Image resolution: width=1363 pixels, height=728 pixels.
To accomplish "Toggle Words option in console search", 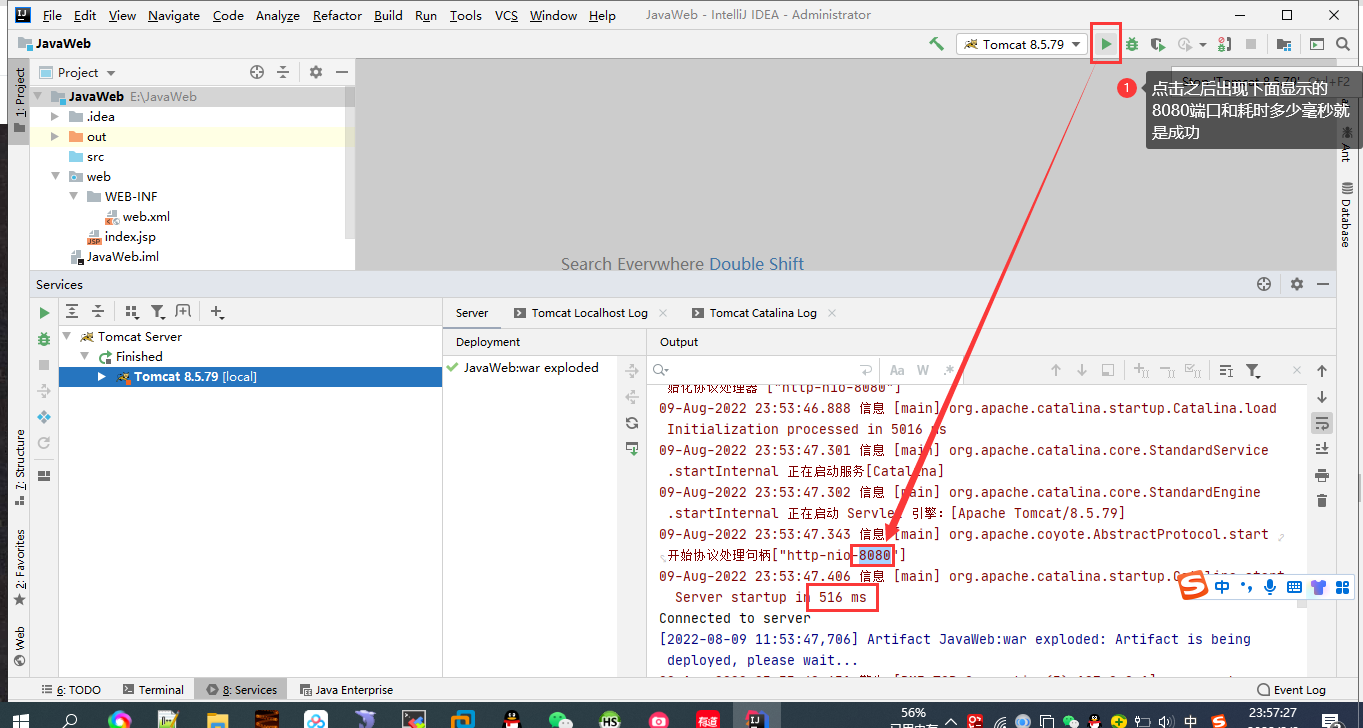I will 923,370.
